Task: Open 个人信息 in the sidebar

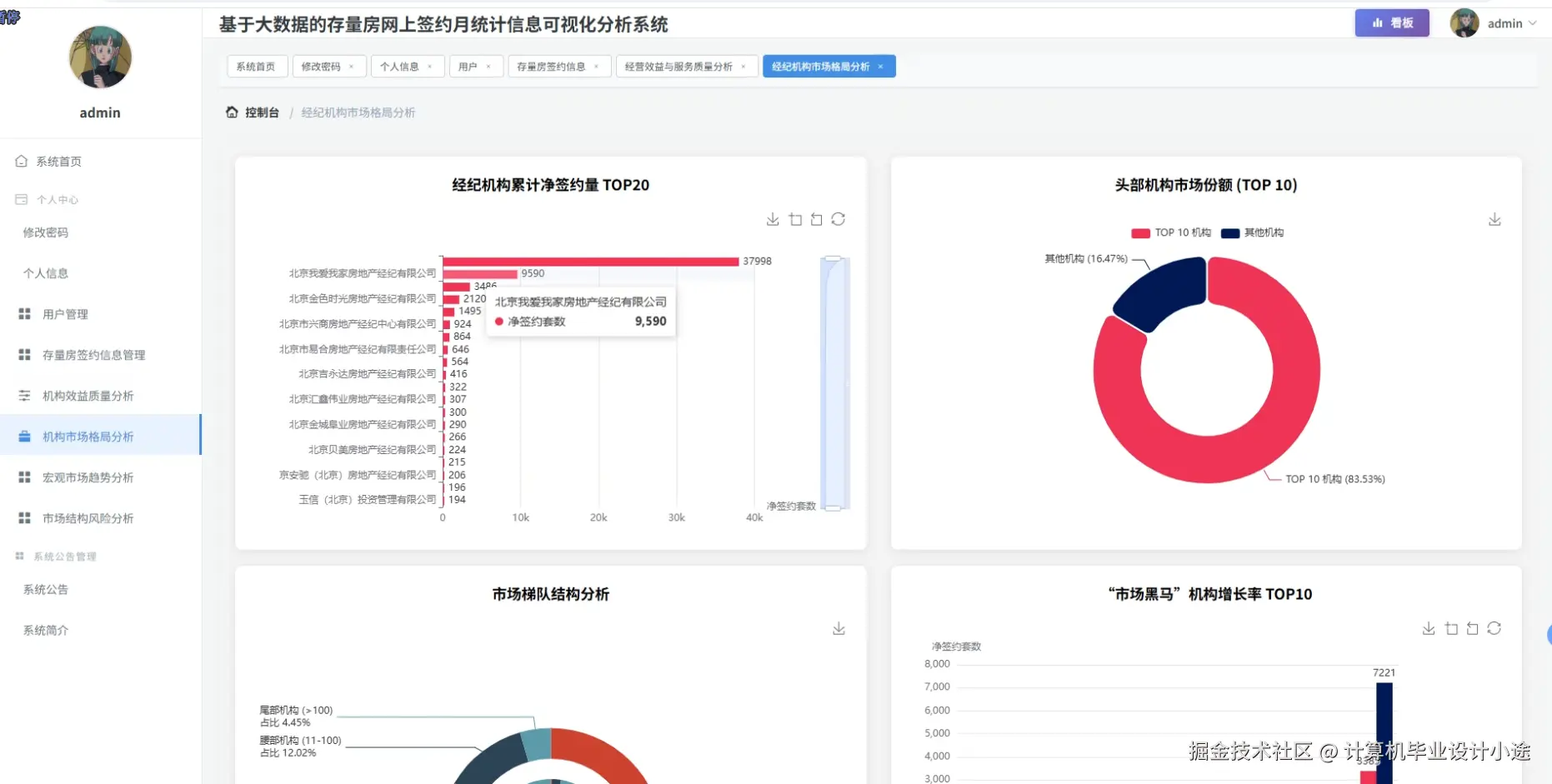Action: [46, 273]
